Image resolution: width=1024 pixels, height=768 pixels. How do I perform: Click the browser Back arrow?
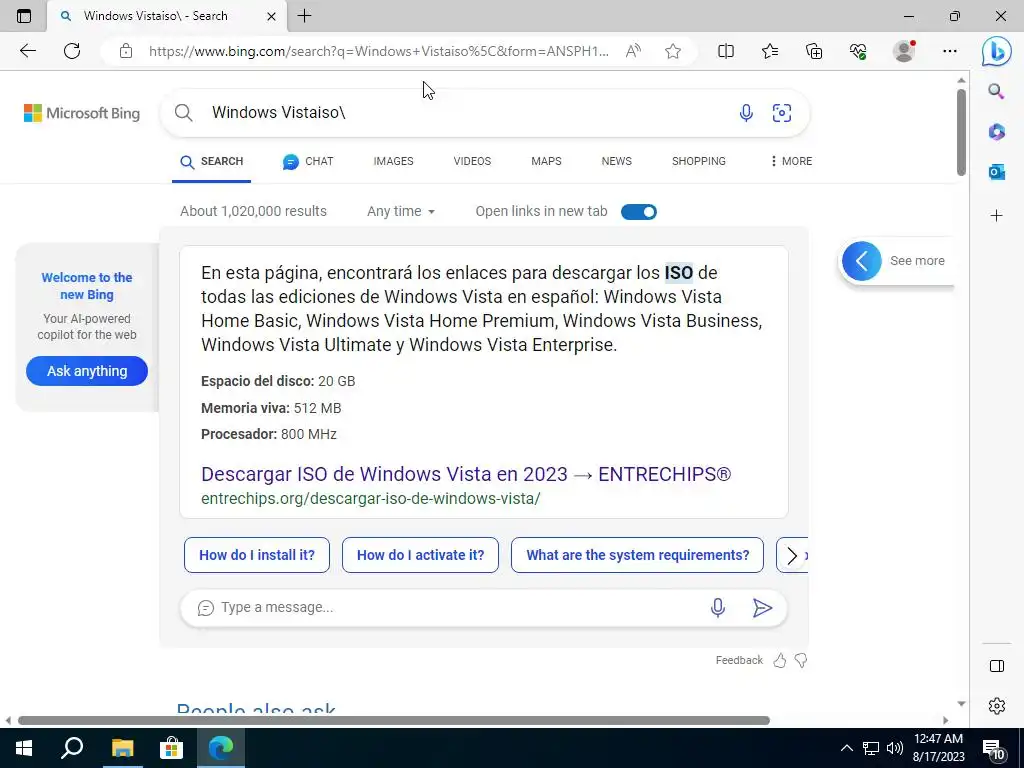pyautogui.click(x=27, y=51)
